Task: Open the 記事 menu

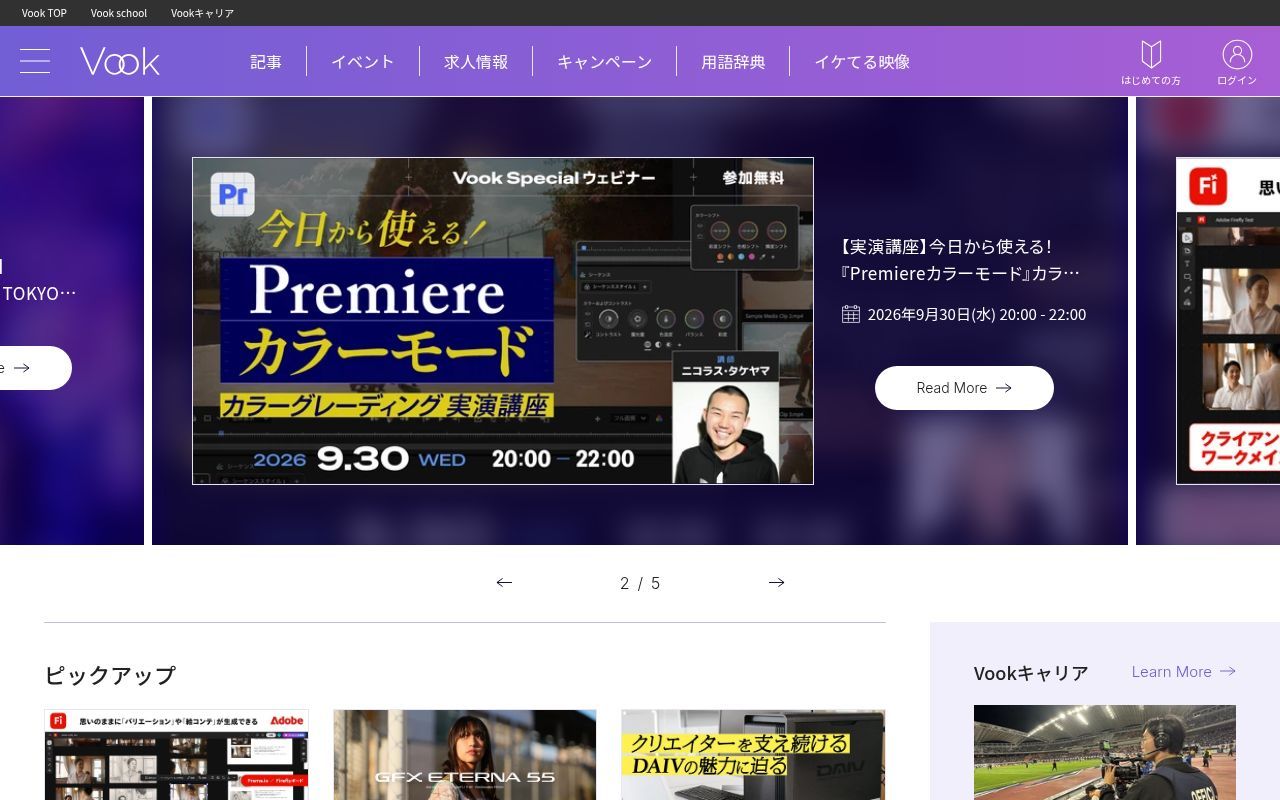Action: [x=266, y=62]
